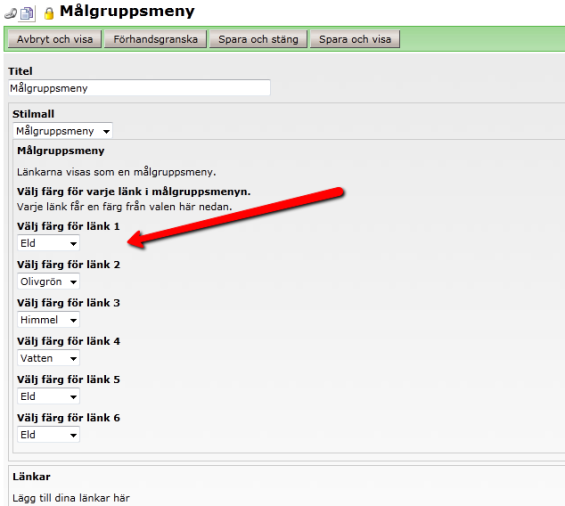Image resolution: width=565 pixels, height=506 pixels.
Task: Click Spara och stäng button
Action: tap(258, 39)
